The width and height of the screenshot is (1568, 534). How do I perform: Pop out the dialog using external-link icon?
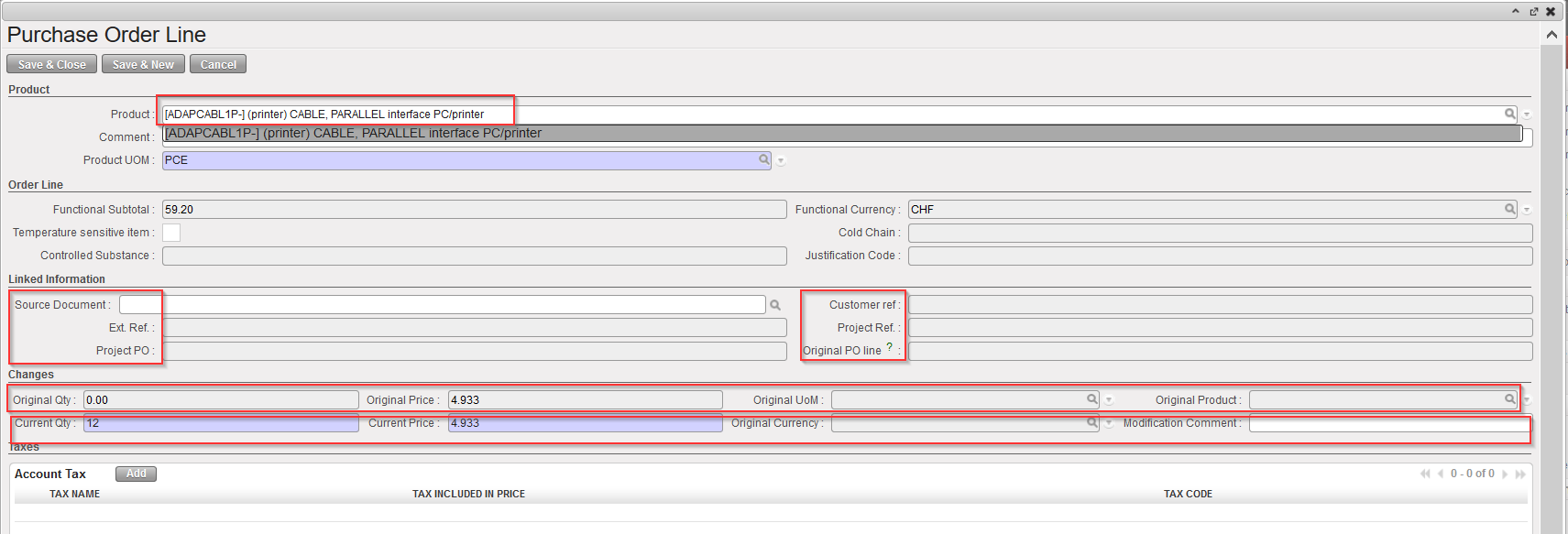pos(1534,12)
